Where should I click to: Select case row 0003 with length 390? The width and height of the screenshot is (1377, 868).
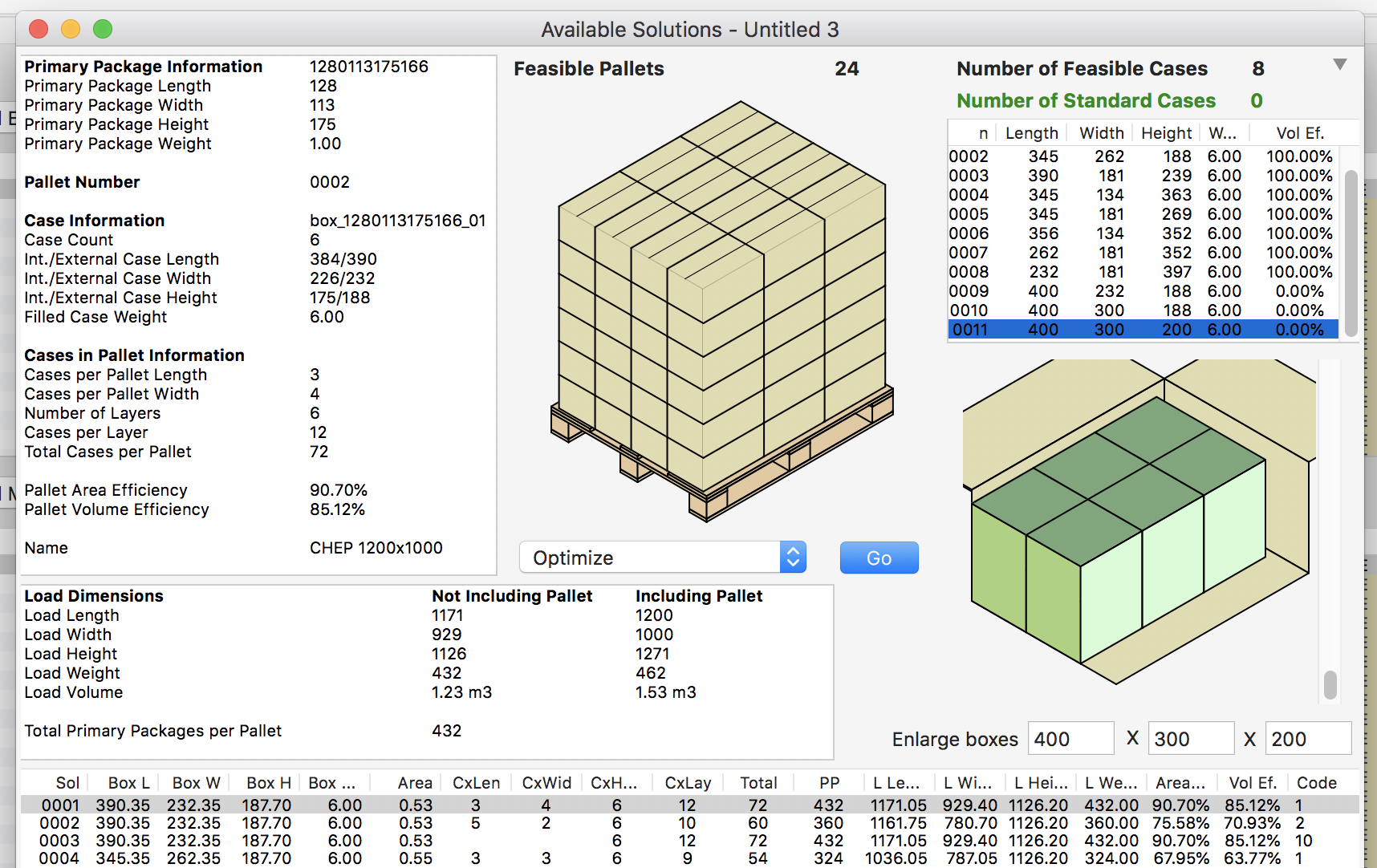tap(1143, 176)
